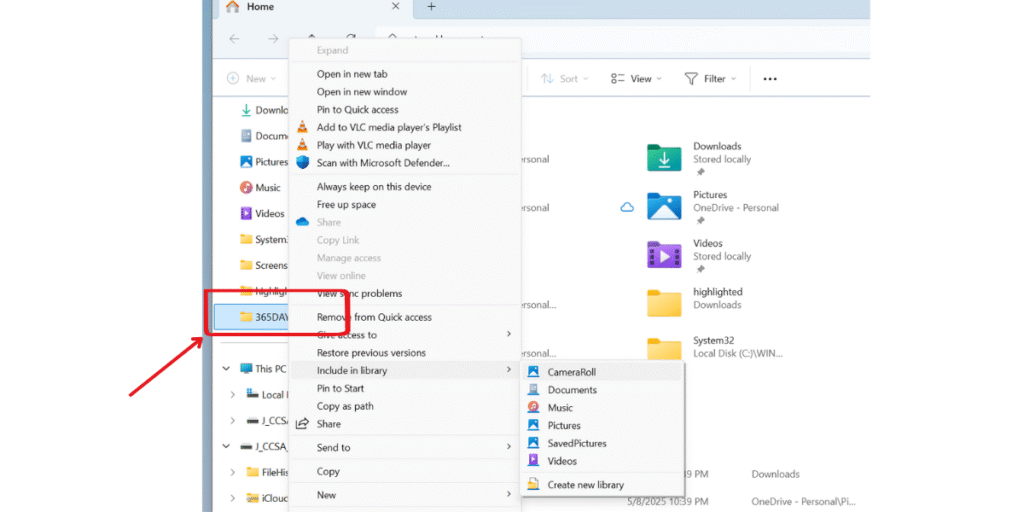Image resolution: width=1024 pixels, height=512 pixels.
Task: Click the Music icon in the sidebar
Action: (246, 187)
